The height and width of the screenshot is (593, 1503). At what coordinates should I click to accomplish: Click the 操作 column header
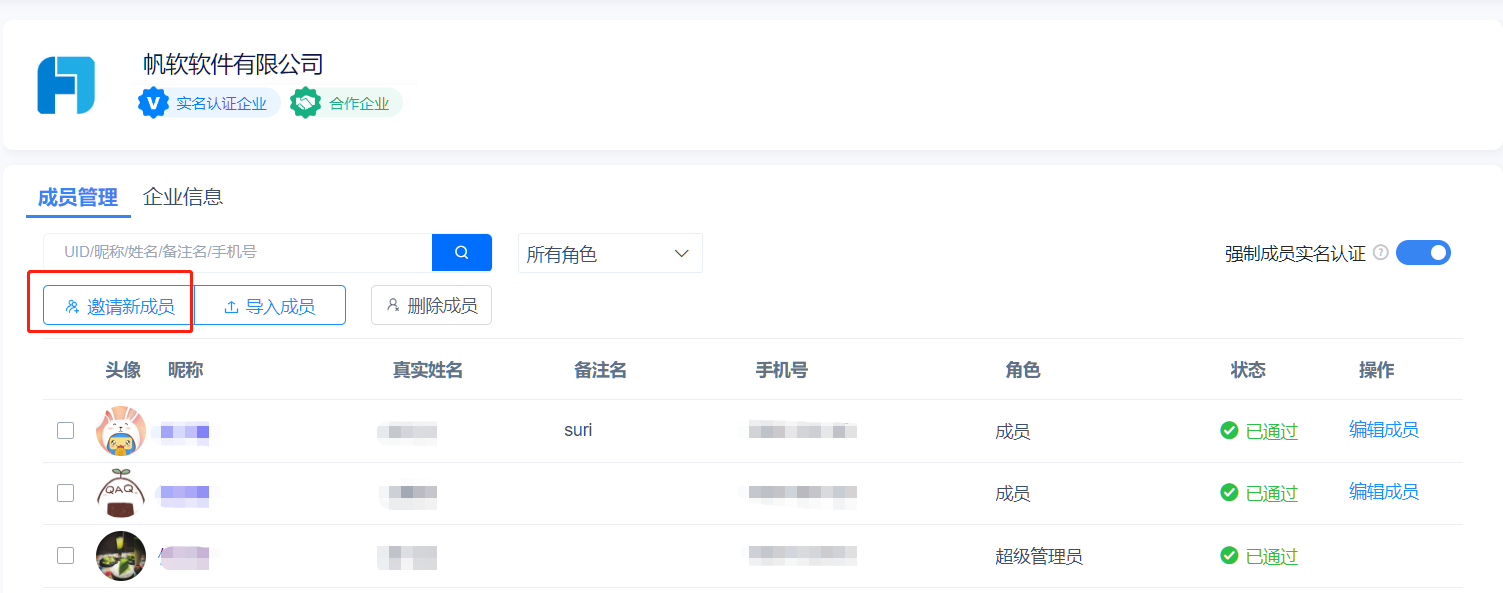click(x=1377, y=370)
